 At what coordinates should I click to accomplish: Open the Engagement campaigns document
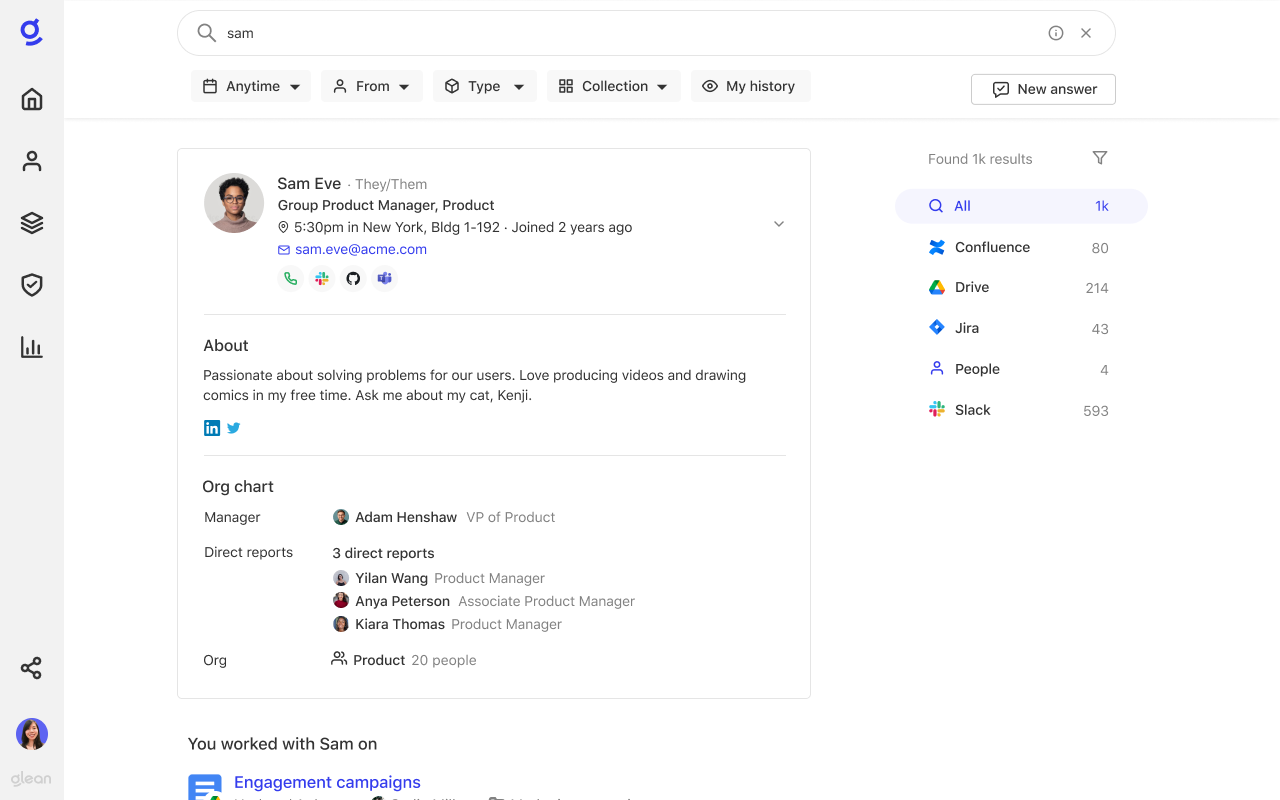pos(327,782)
